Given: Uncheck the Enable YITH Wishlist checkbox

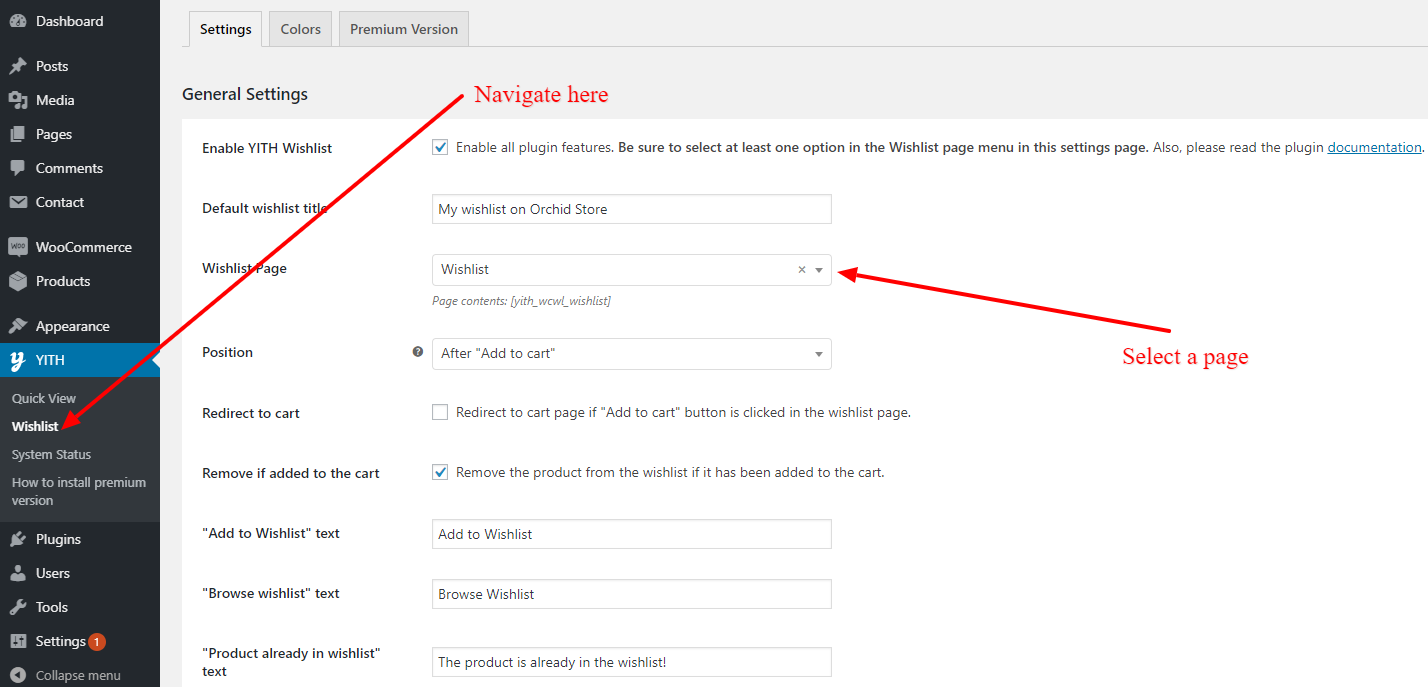Looking at the screenshot, I should (x=440, y=147).
